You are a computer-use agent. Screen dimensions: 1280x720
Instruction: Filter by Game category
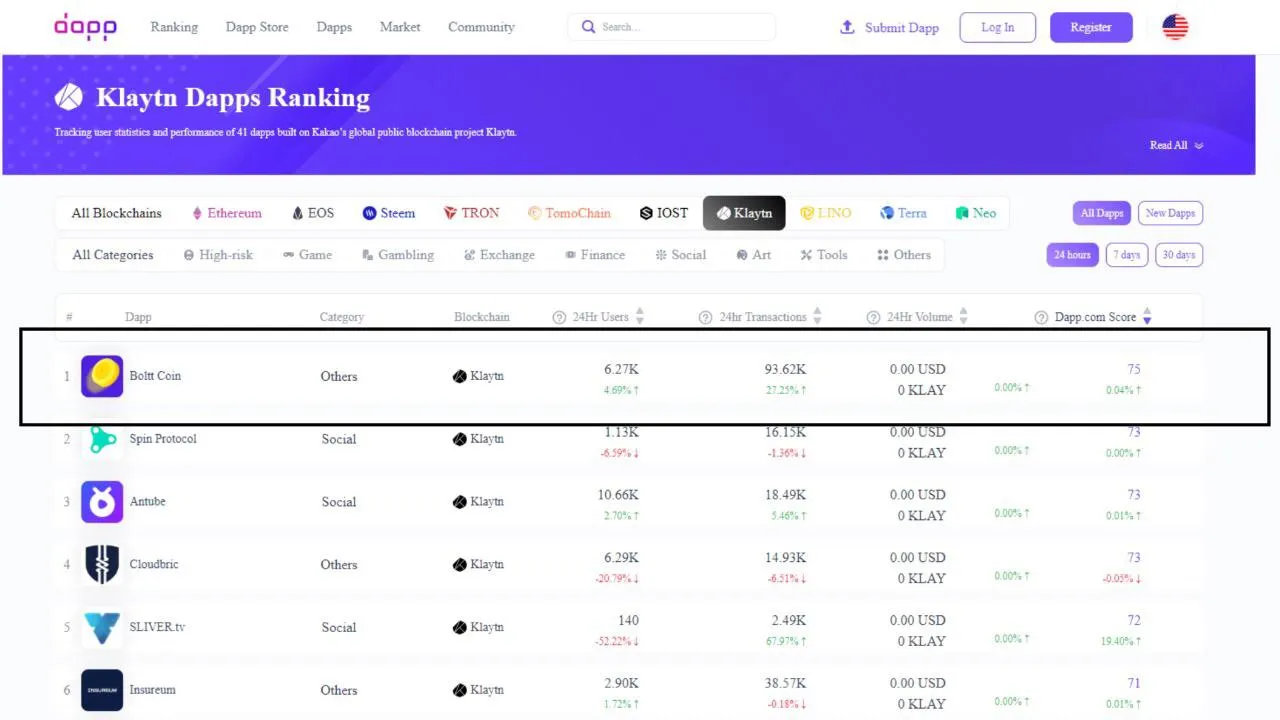307,255
